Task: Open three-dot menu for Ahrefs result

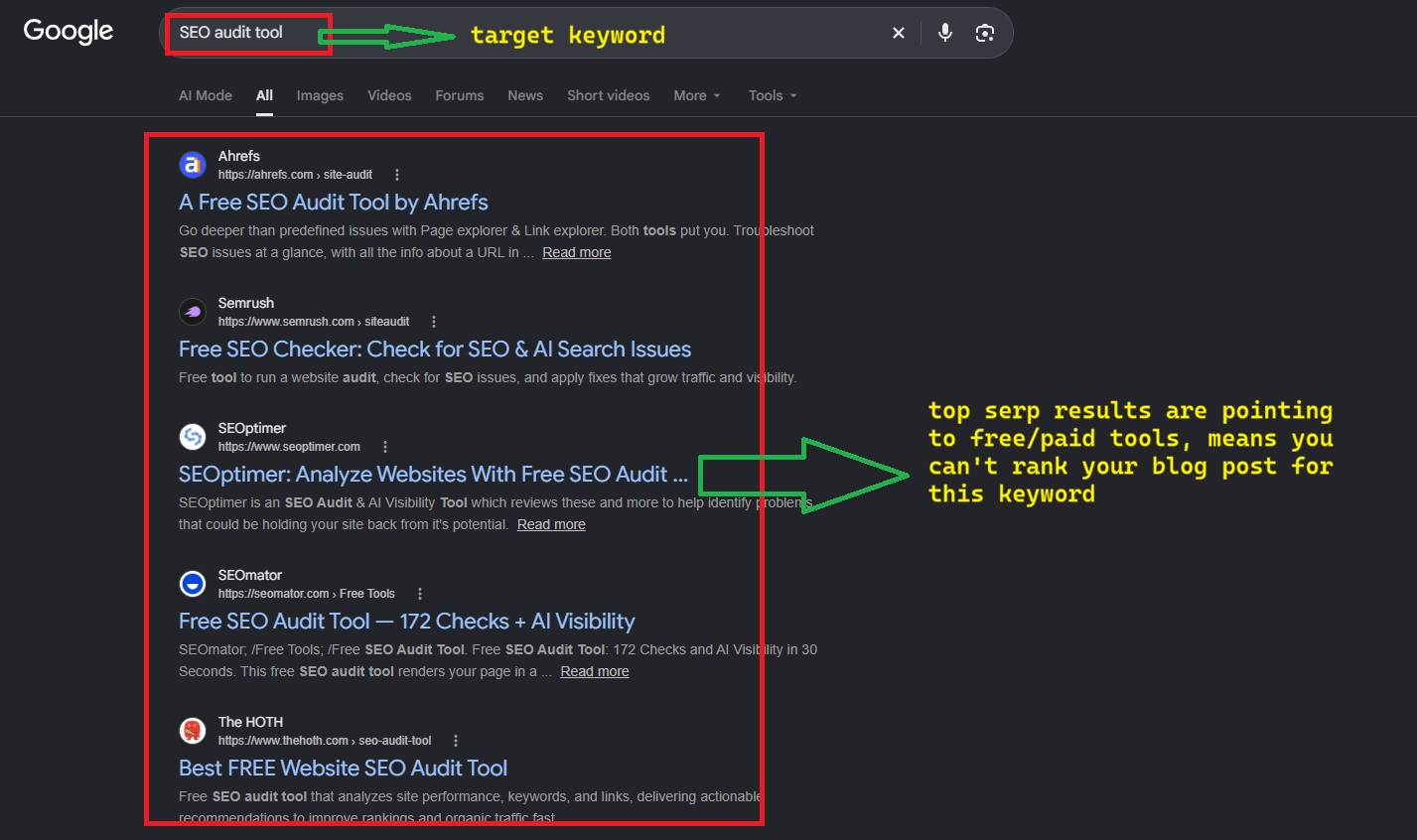Action: (397, 175)
